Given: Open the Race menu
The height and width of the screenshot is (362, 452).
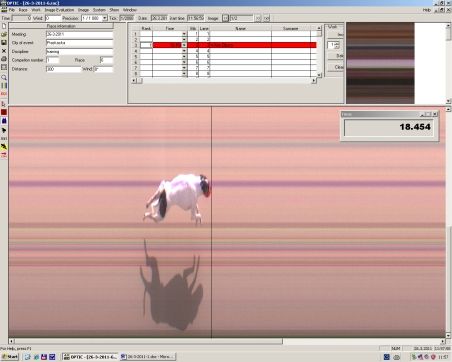Looking at the screenshot, I should [23, 10].
